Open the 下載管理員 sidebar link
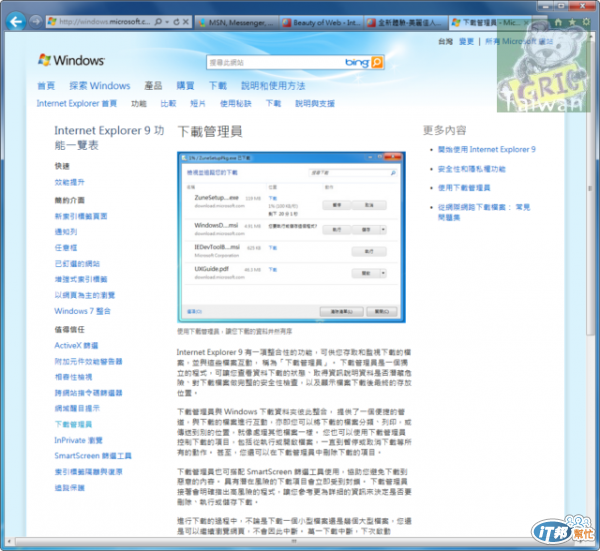 click(73, 424)
